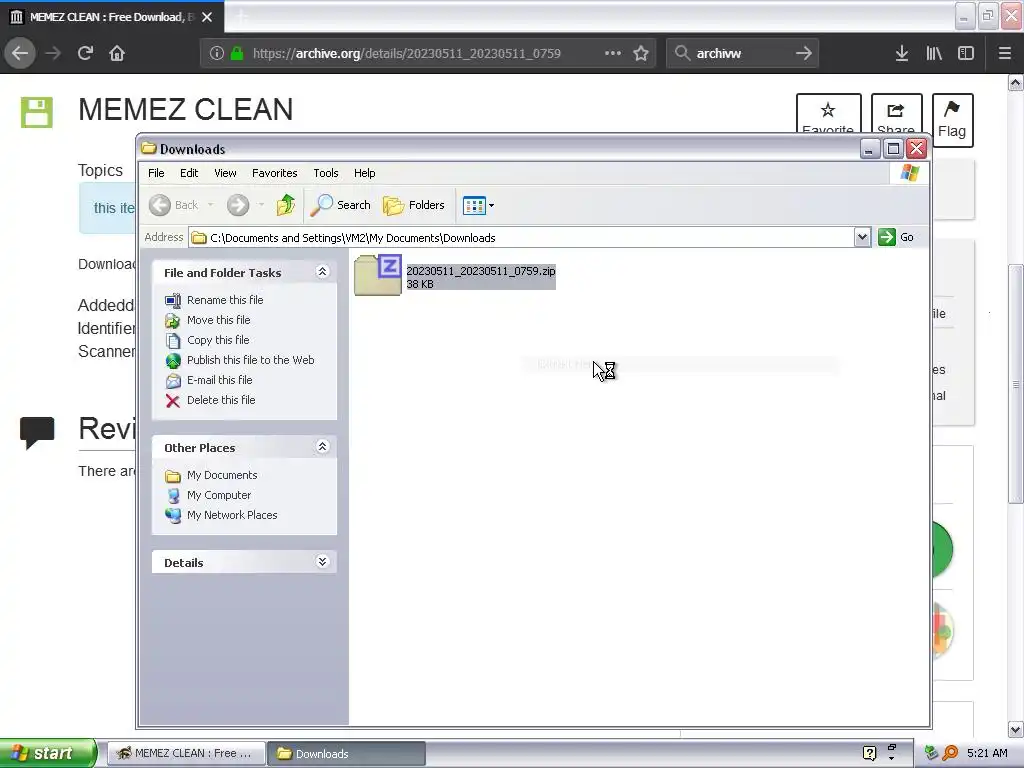This screenshot has width=1024, height=768.
Task: Submit search with the arrow in search box
Action: click(804, 53)
